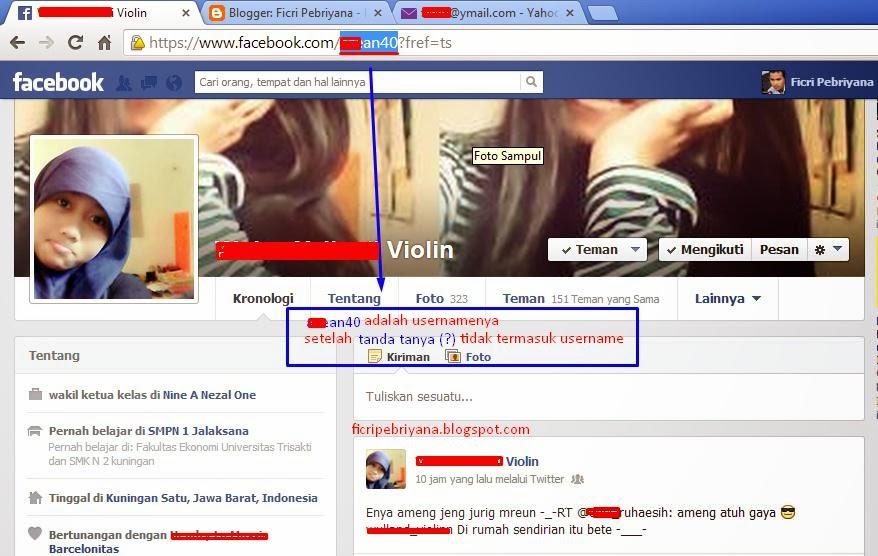878x556 pixels.
Task: Switch to the ymail.com Yahoo tab
Action: [487, 12]
